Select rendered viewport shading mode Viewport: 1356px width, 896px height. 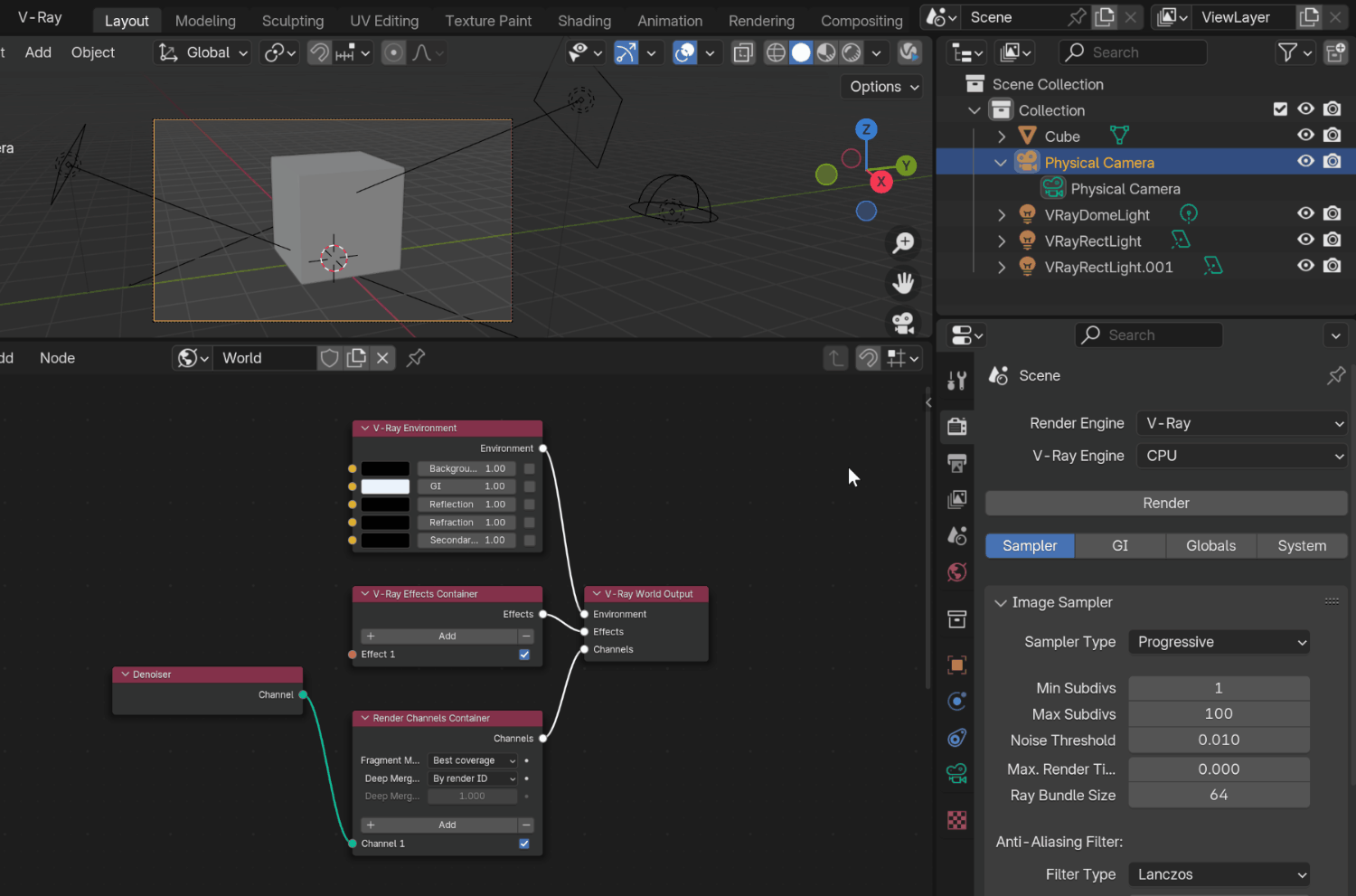852,52
